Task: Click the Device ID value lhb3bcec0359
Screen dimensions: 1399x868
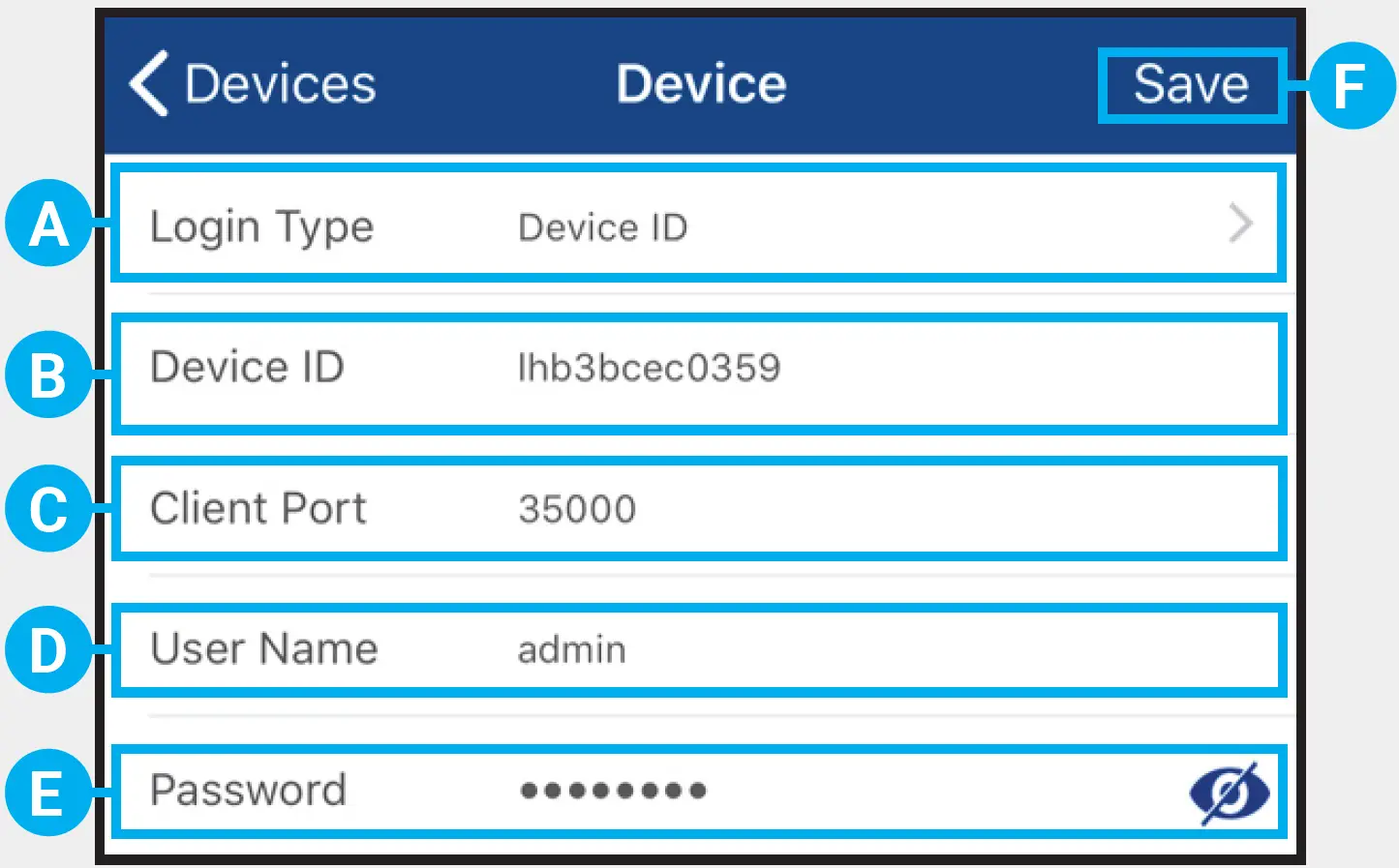Action: coord(650,368)
